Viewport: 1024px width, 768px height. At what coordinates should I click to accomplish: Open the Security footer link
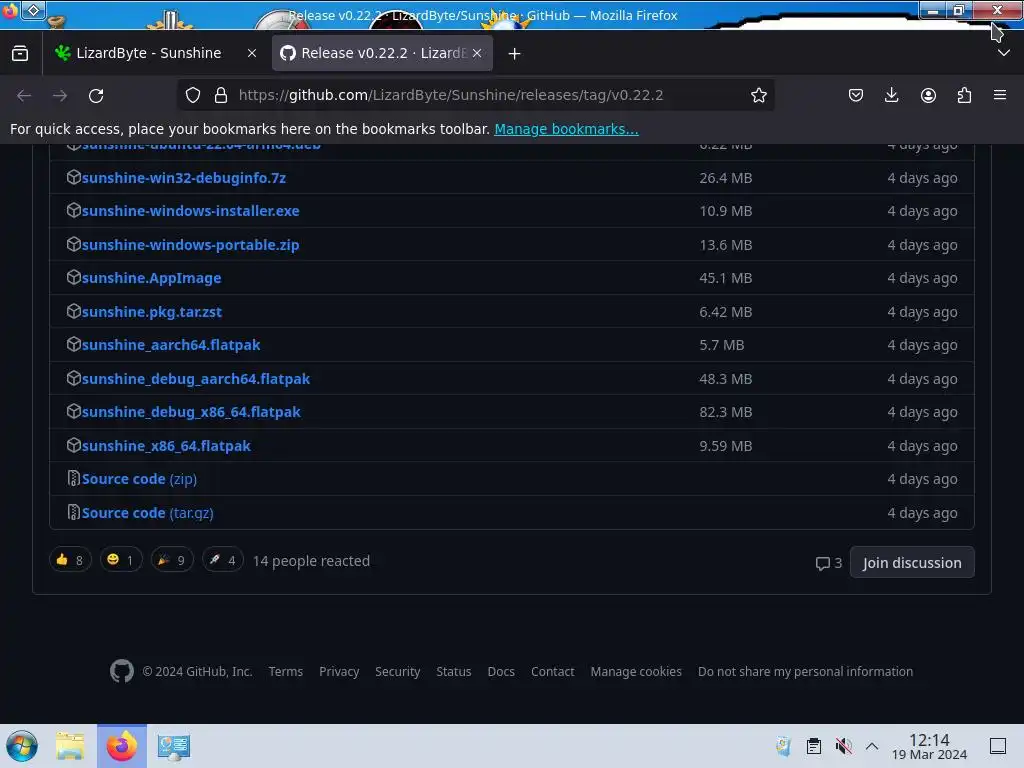point(398,671)
